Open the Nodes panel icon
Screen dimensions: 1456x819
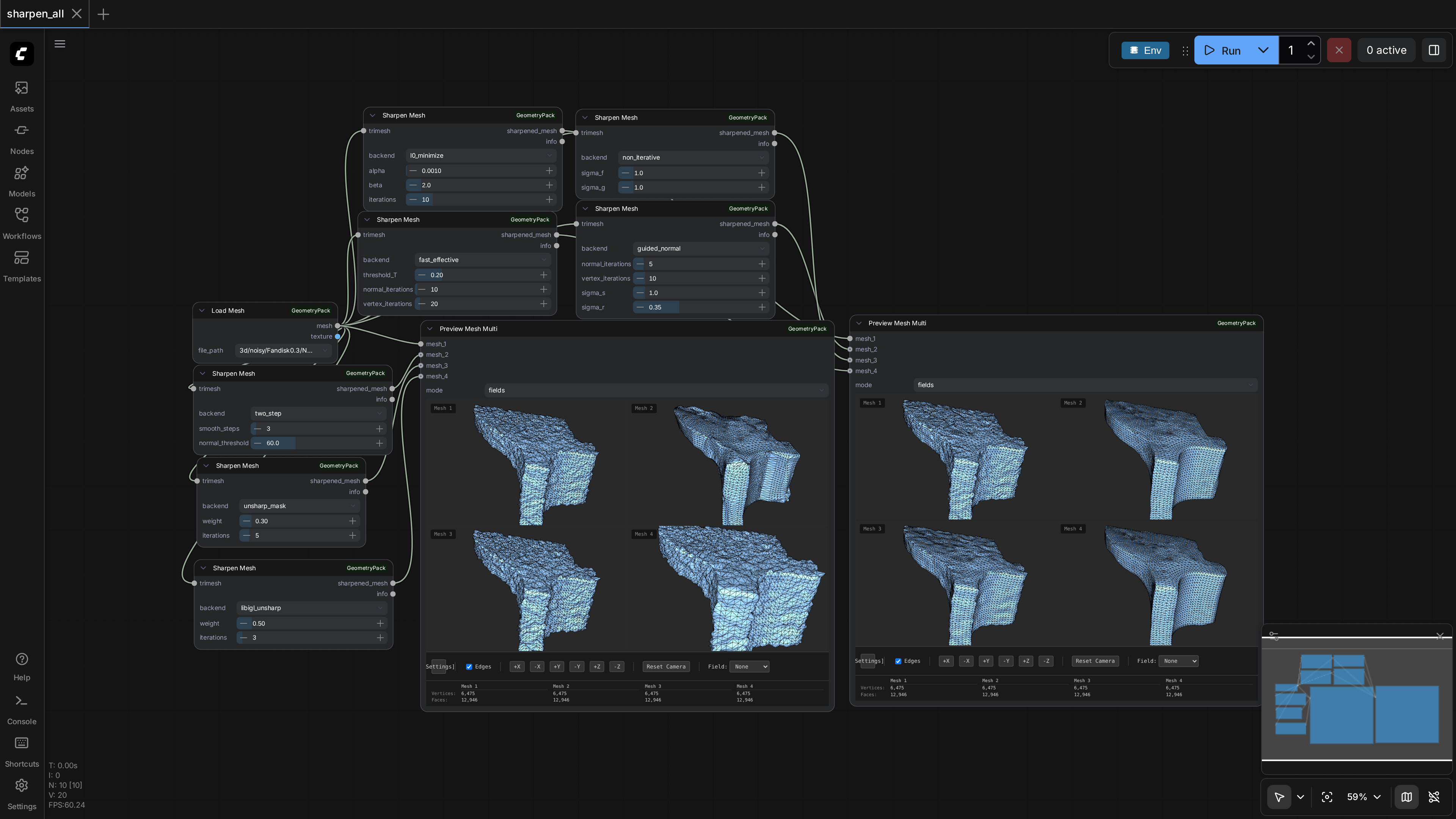tap(22, 130)
